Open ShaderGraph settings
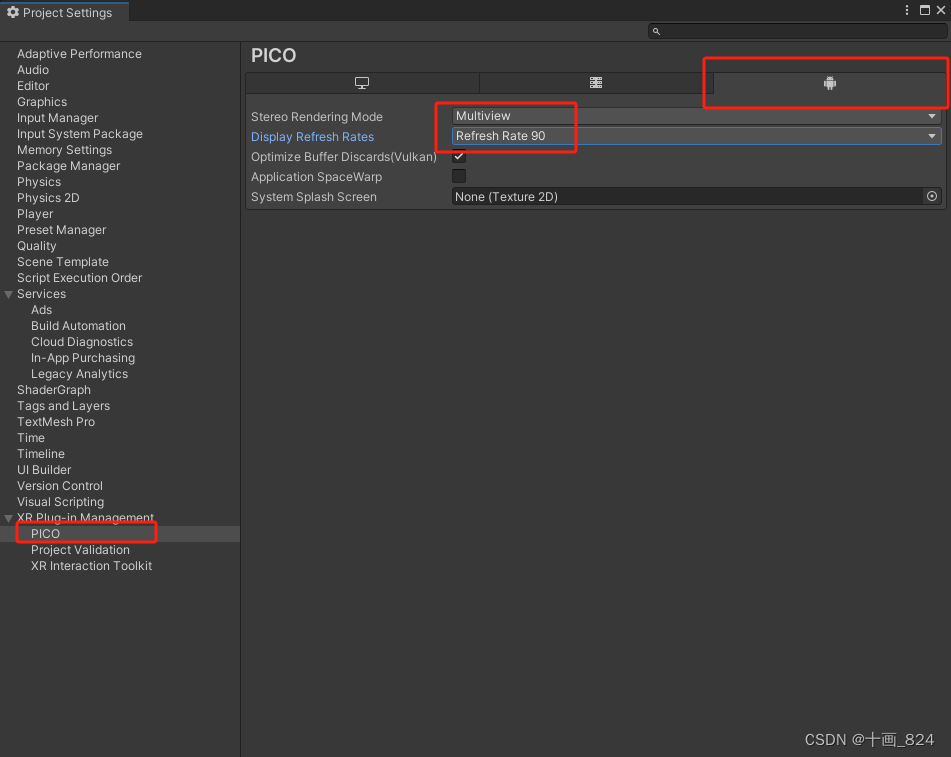The height and width of the screenshot is (757, 951). [54, 389]
